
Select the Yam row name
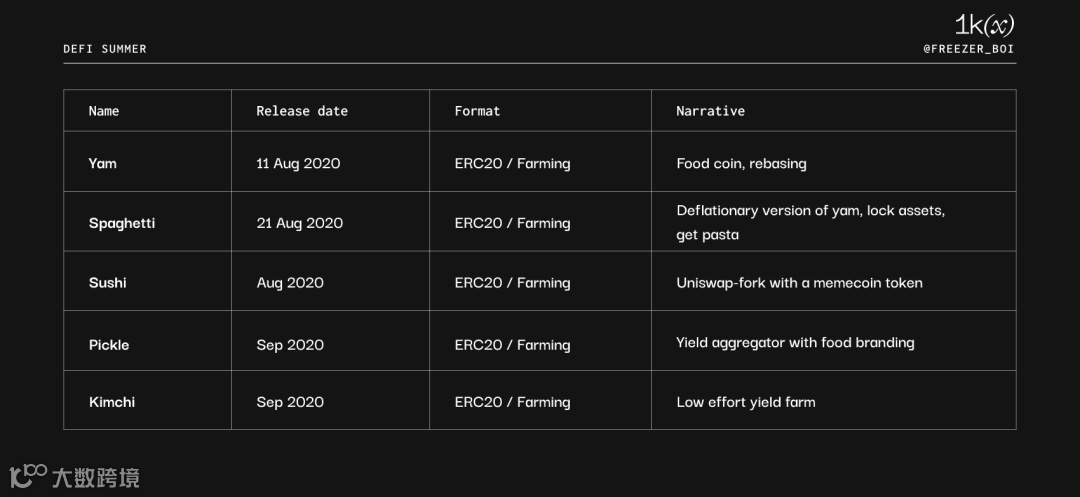[x=102, y=163]
